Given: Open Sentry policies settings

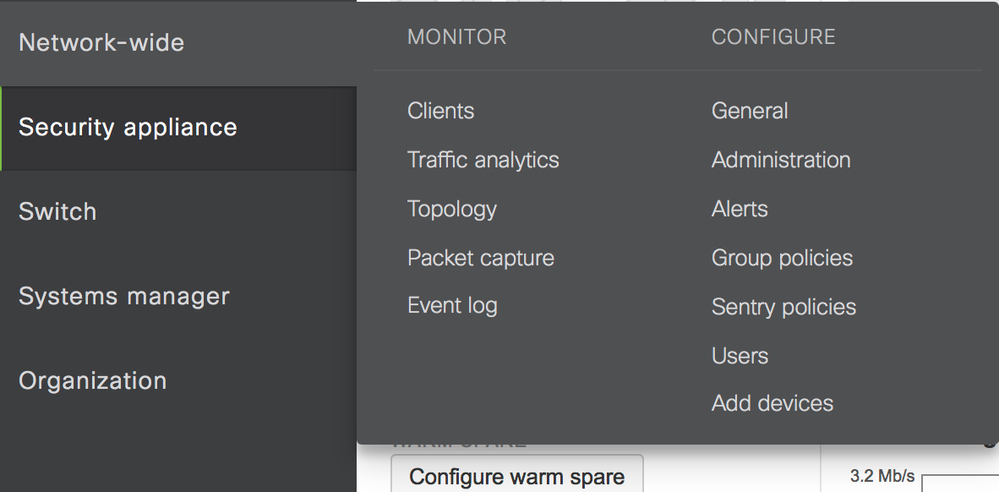Looking at the screenshot, I should point(784,307).
